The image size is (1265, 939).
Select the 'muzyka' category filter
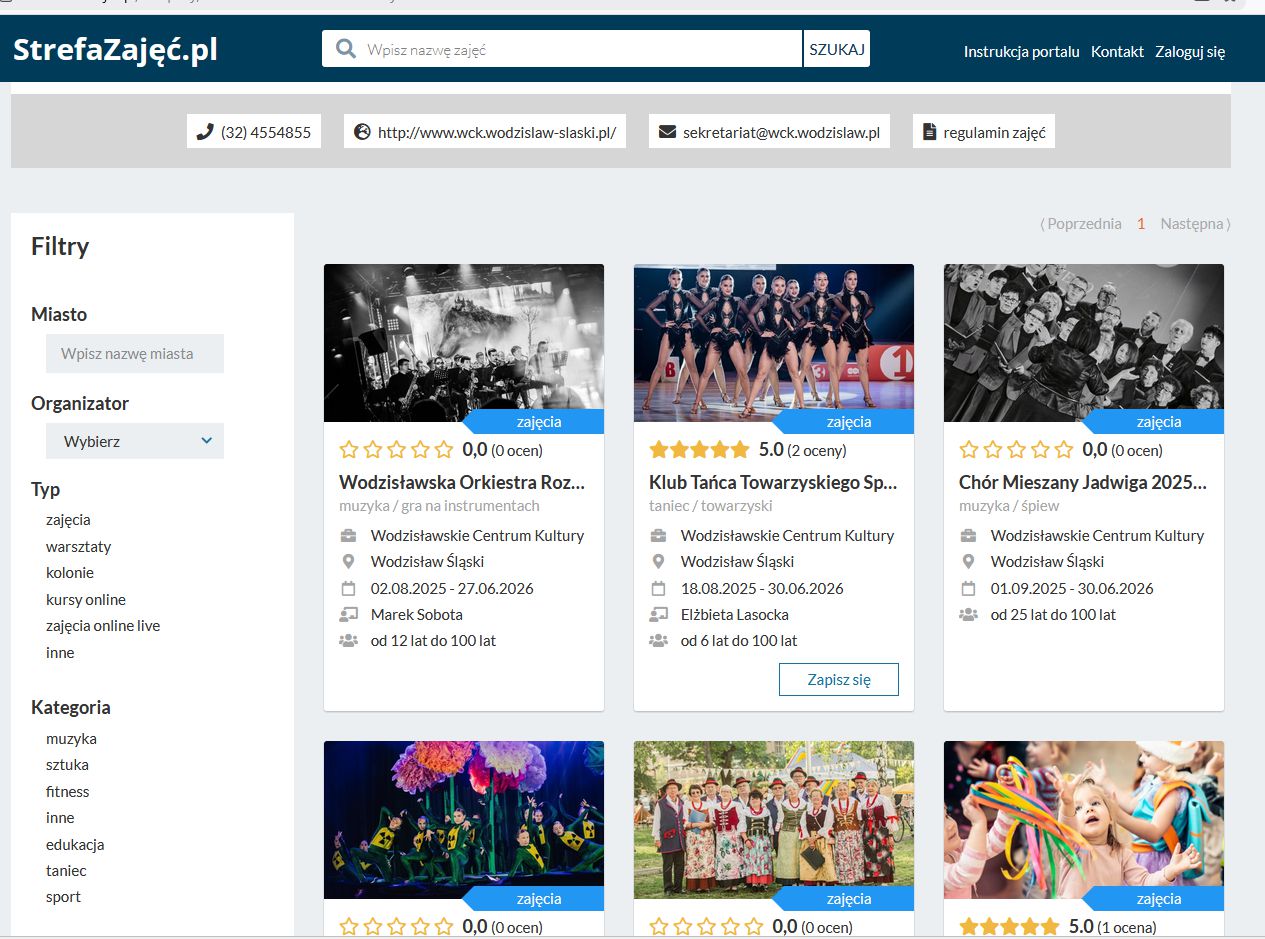(71, 739)
